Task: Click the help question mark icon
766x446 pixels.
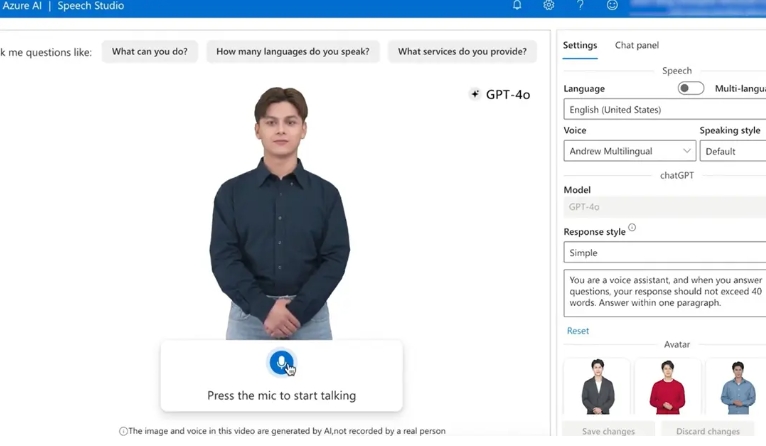Action: pos(580,6)
